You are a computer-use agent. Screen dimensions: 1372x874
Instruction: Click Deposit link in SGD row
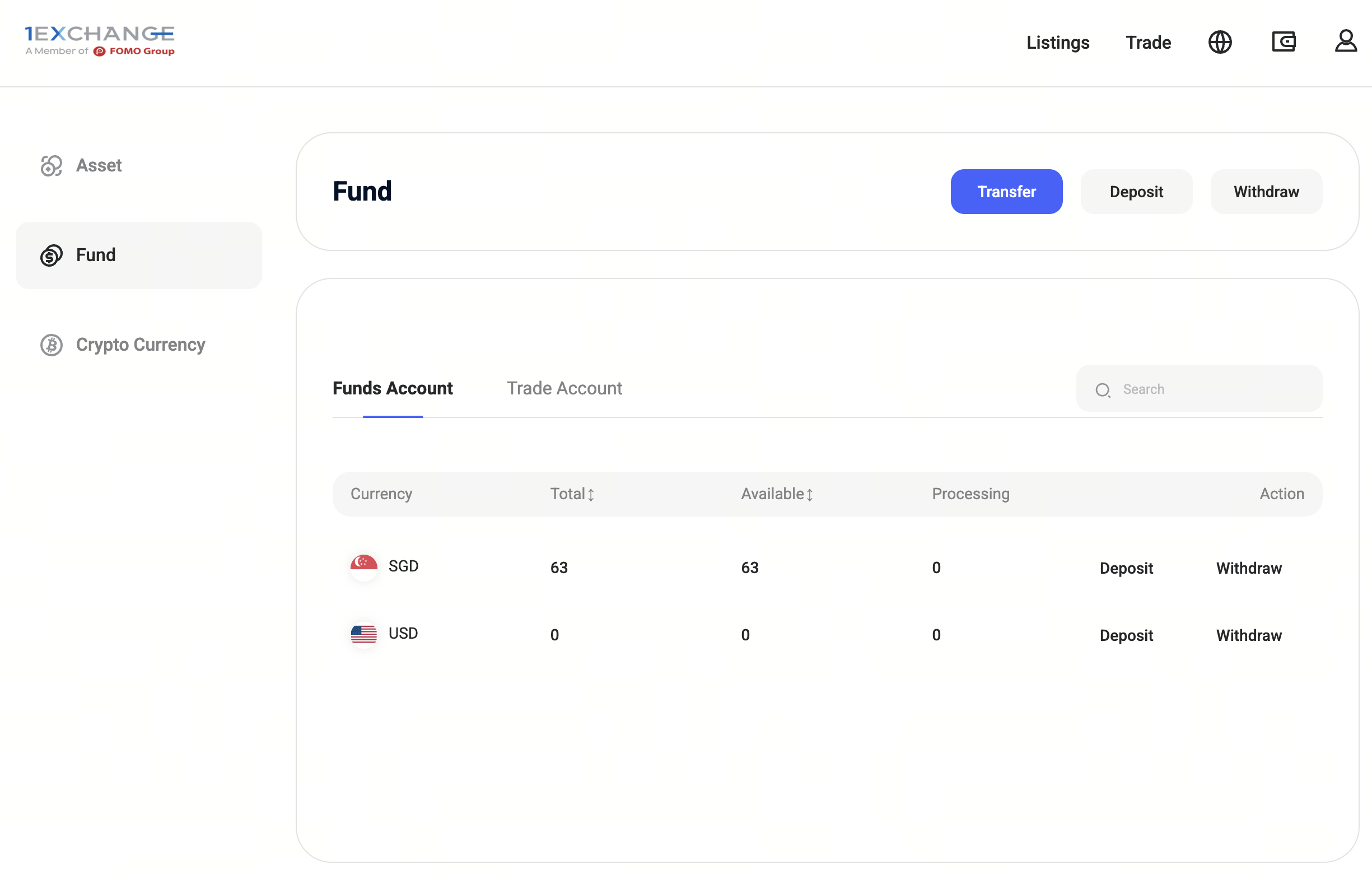1126,569
